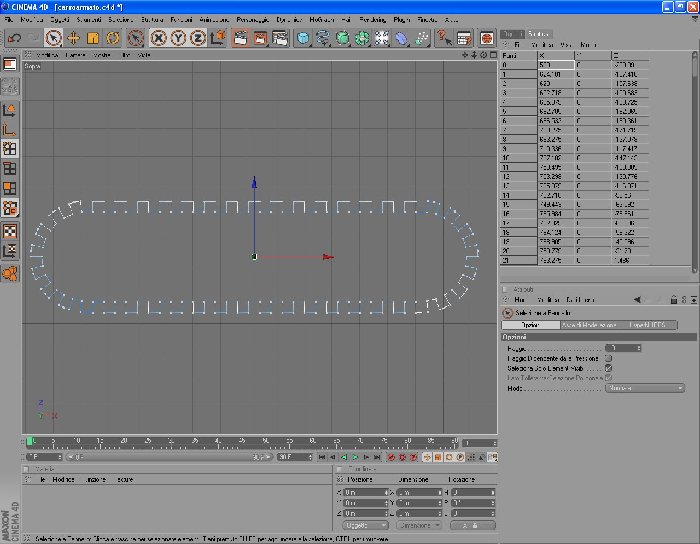Click the X cell of point 0
Screen dimensions: 700x544
(x=555, y=65)
